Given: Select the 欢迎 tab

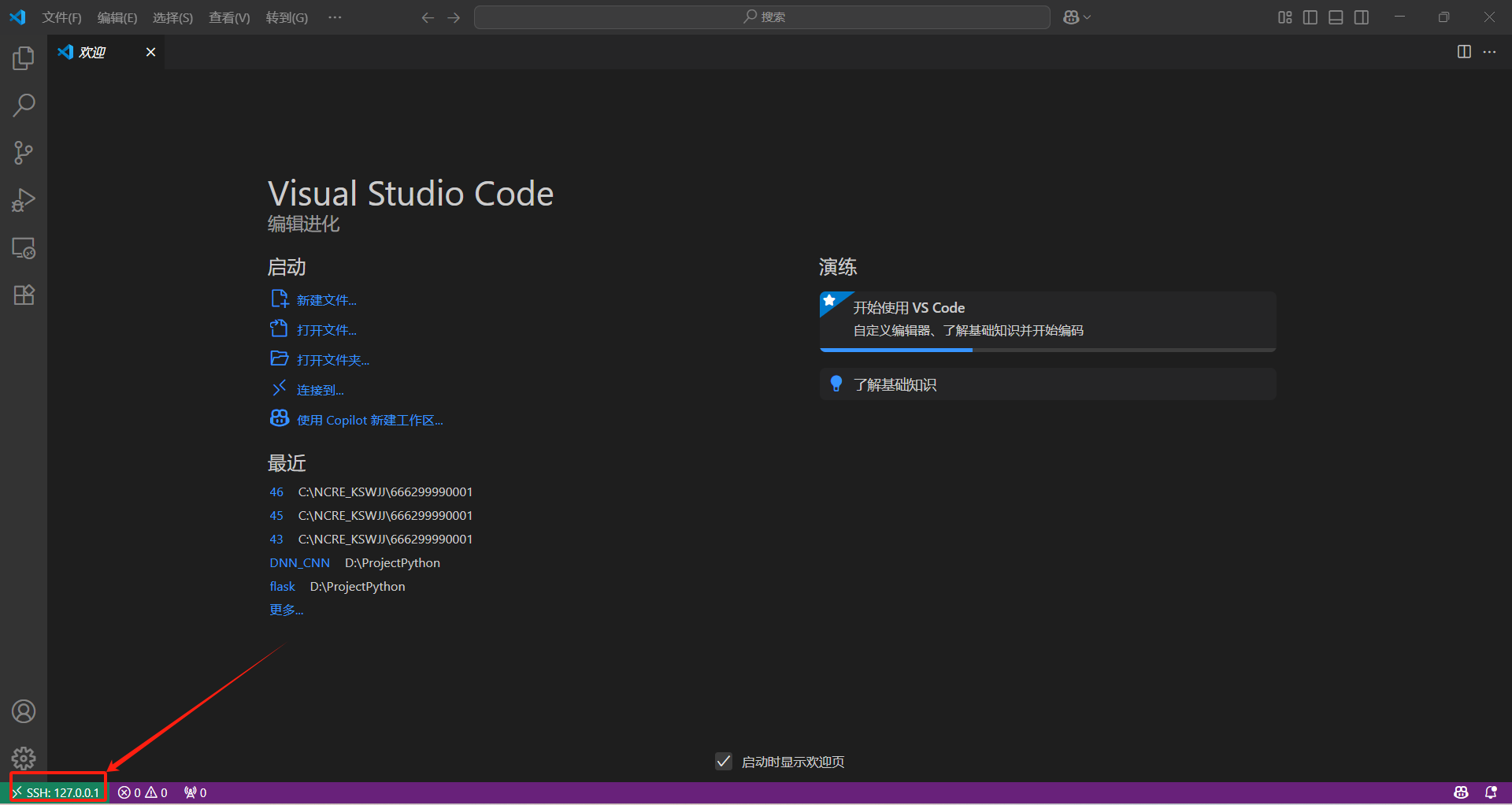Looking at the screenshot, I should tap(106, 52).
